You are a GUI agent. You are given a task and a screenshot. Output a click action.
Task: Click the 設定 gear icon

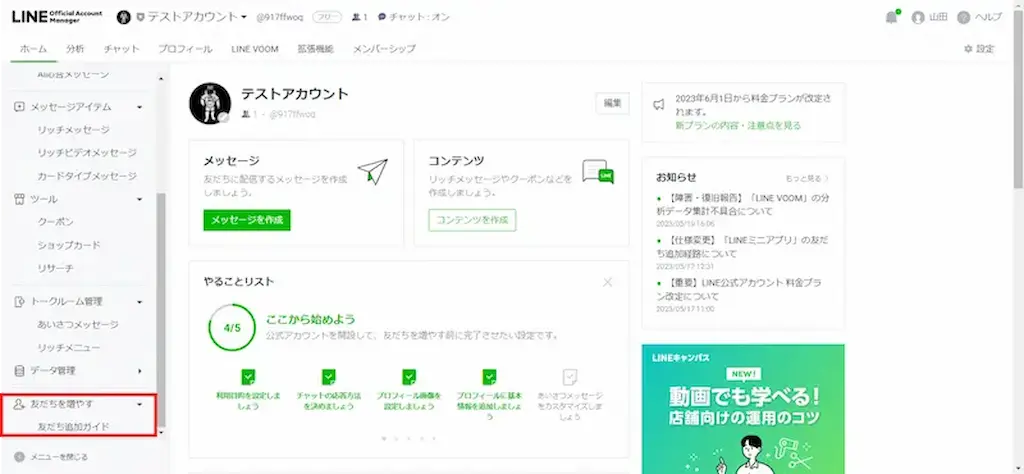click(x=968, y=49)
